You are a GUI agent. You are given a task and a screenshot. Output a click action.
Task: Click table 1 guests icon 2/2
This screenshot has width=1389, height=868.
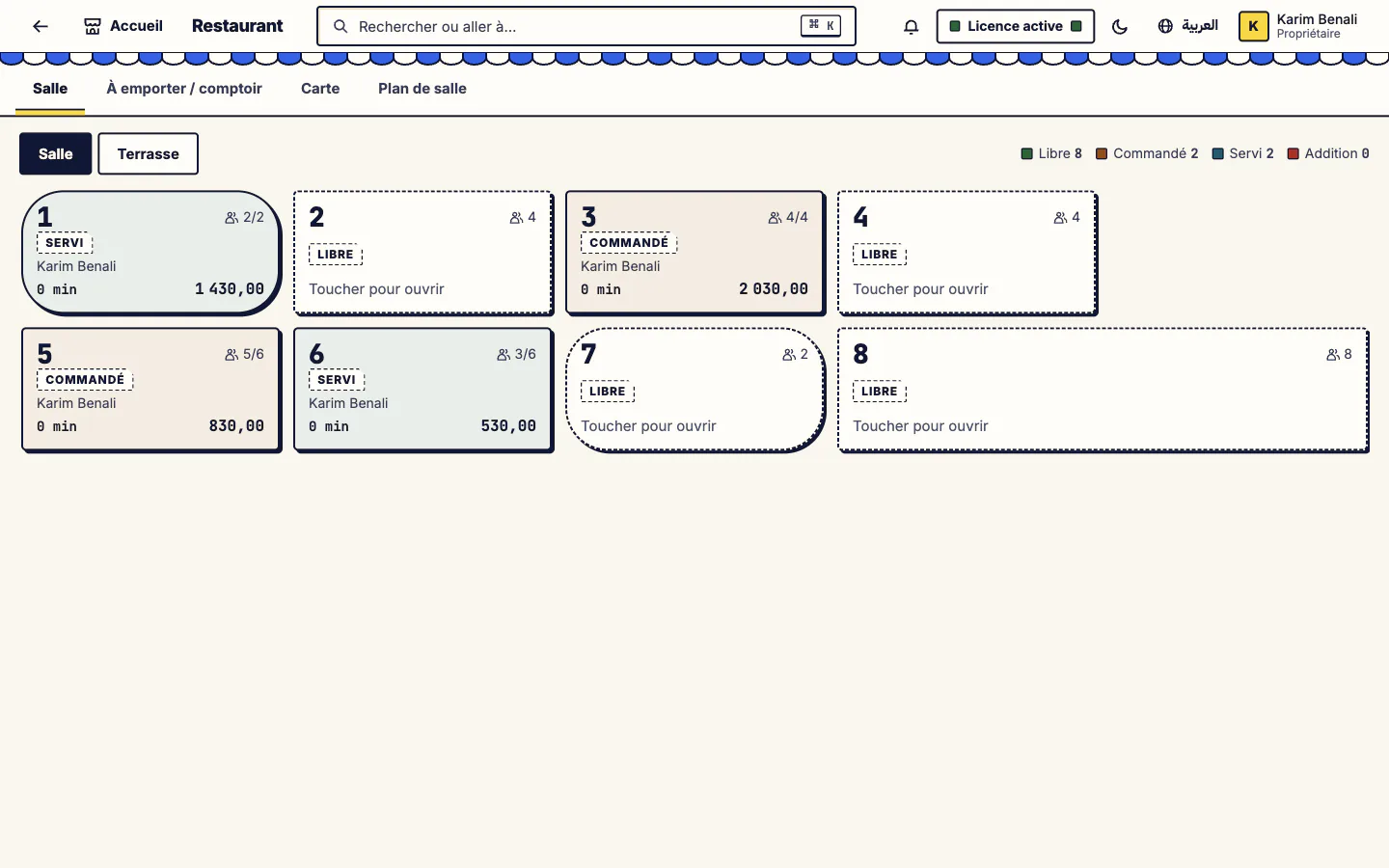pos(231,218)
